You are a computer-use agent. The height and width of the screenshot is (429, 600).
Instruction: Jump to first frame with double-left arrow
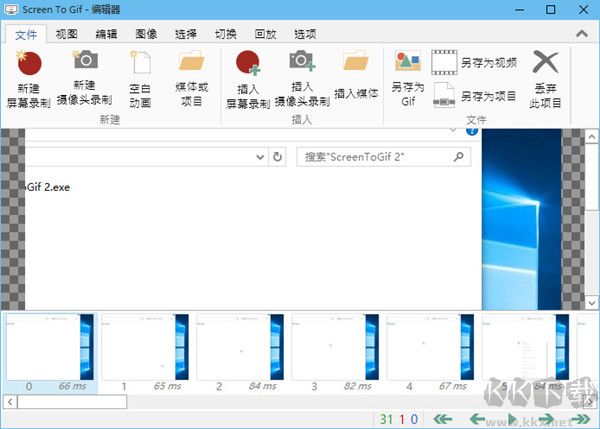point(442,418)
